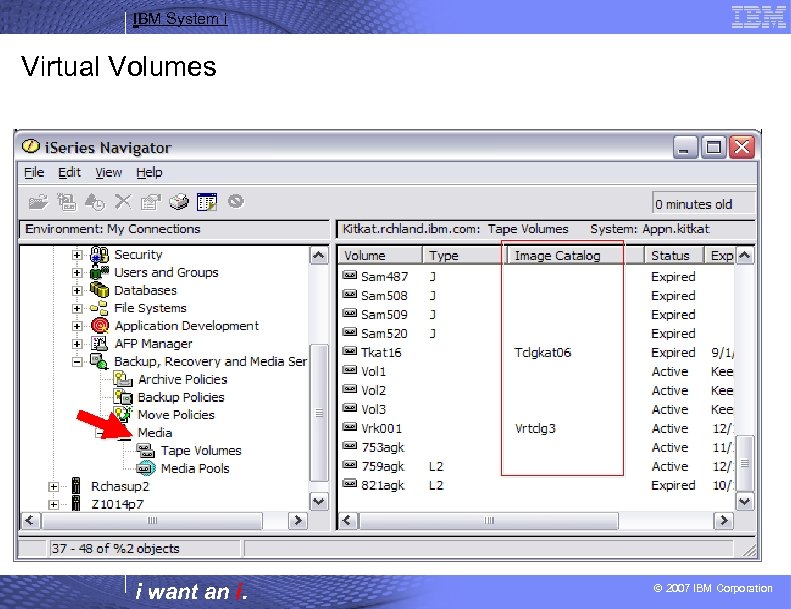Open the Help menu
791x609 pixels.
tap(149, 173)
